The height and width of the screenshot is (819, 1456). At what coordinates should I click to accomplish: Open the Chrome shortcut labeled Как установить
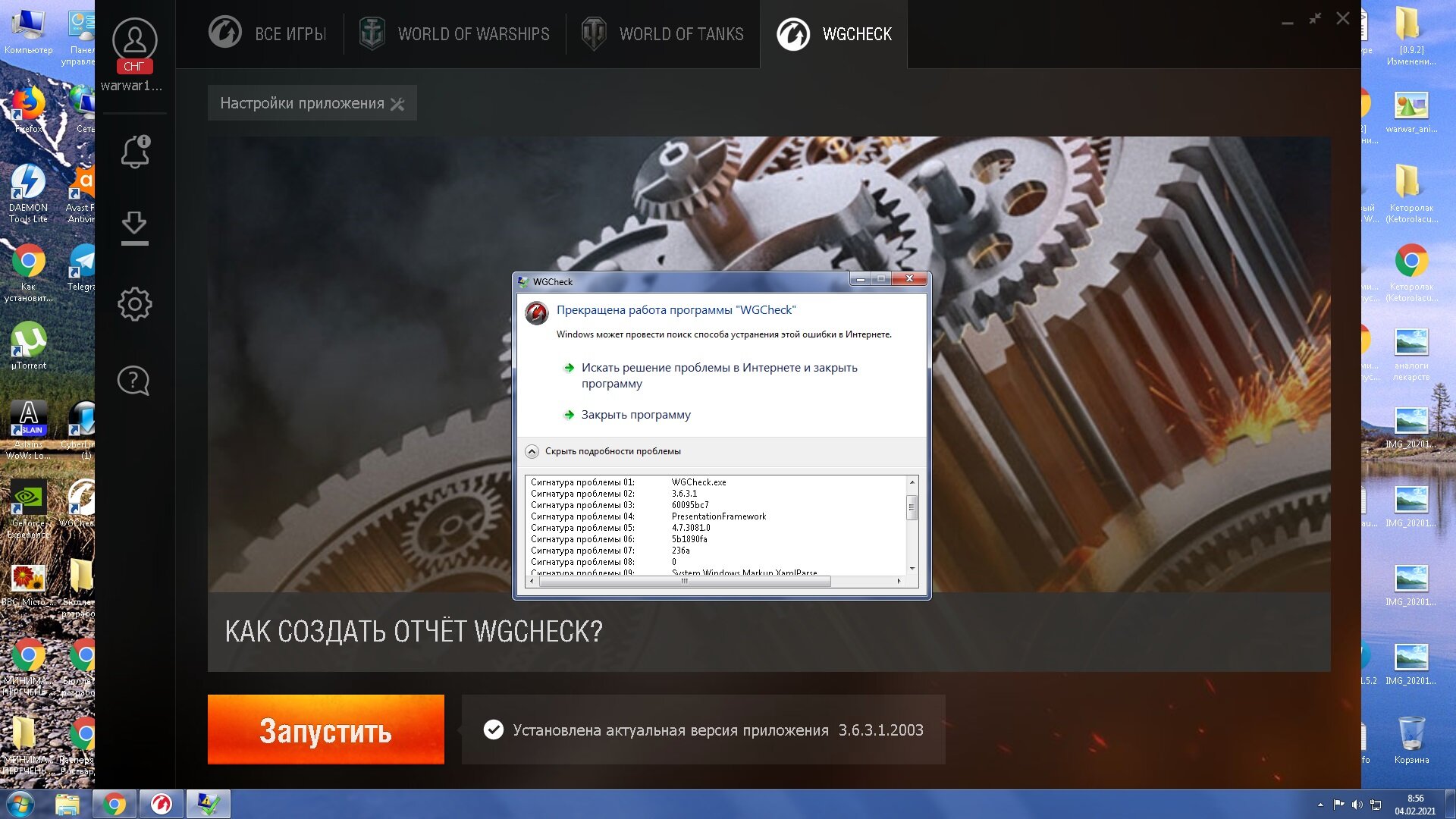point(28,273)
